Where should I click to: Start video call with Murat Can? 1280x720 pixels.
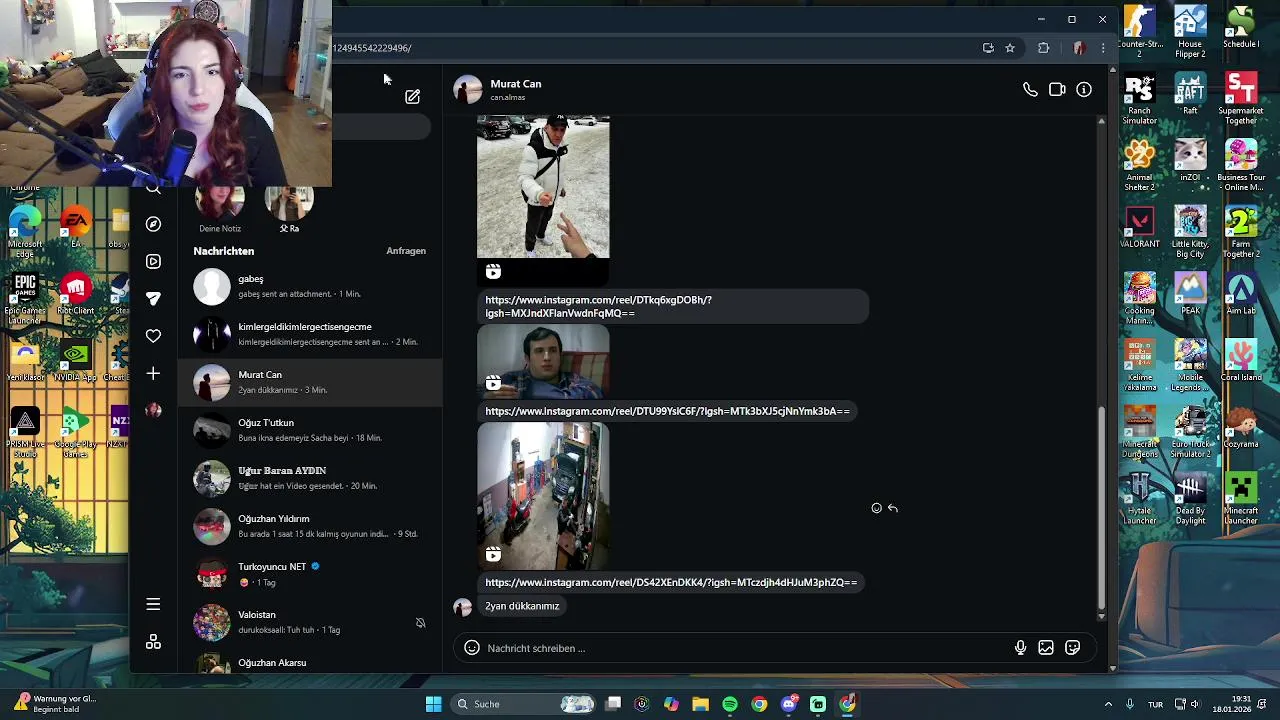pos(1057,90)
